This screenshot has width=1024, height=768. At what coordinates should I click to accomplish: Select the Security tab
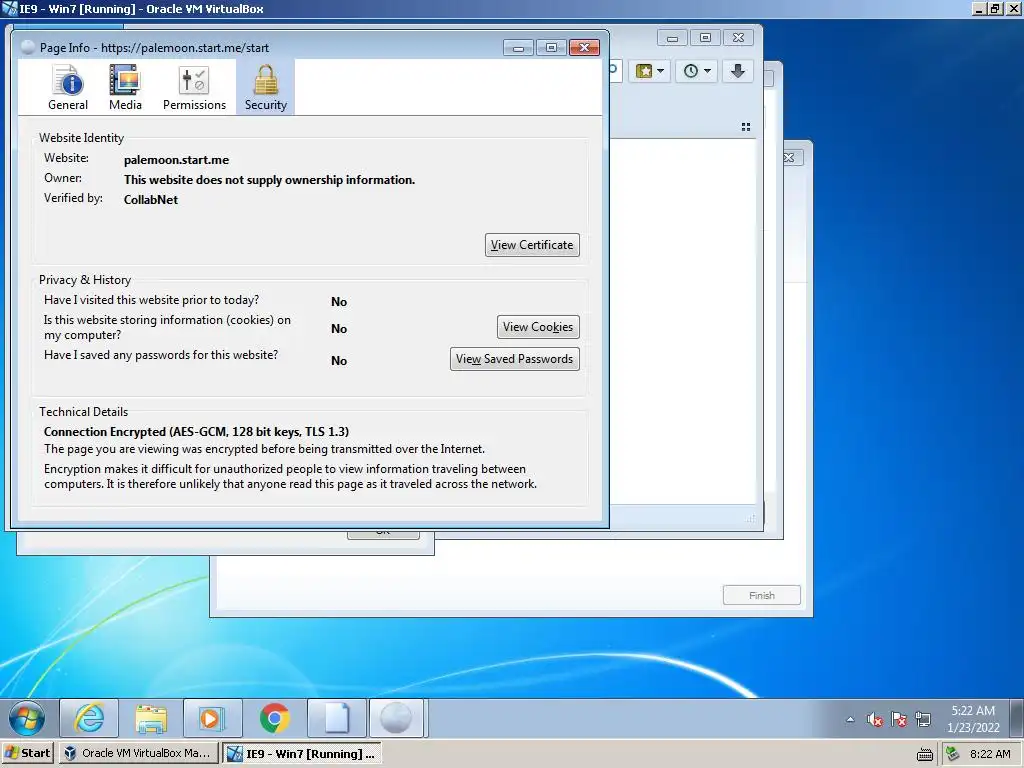[x=266, y=88]
